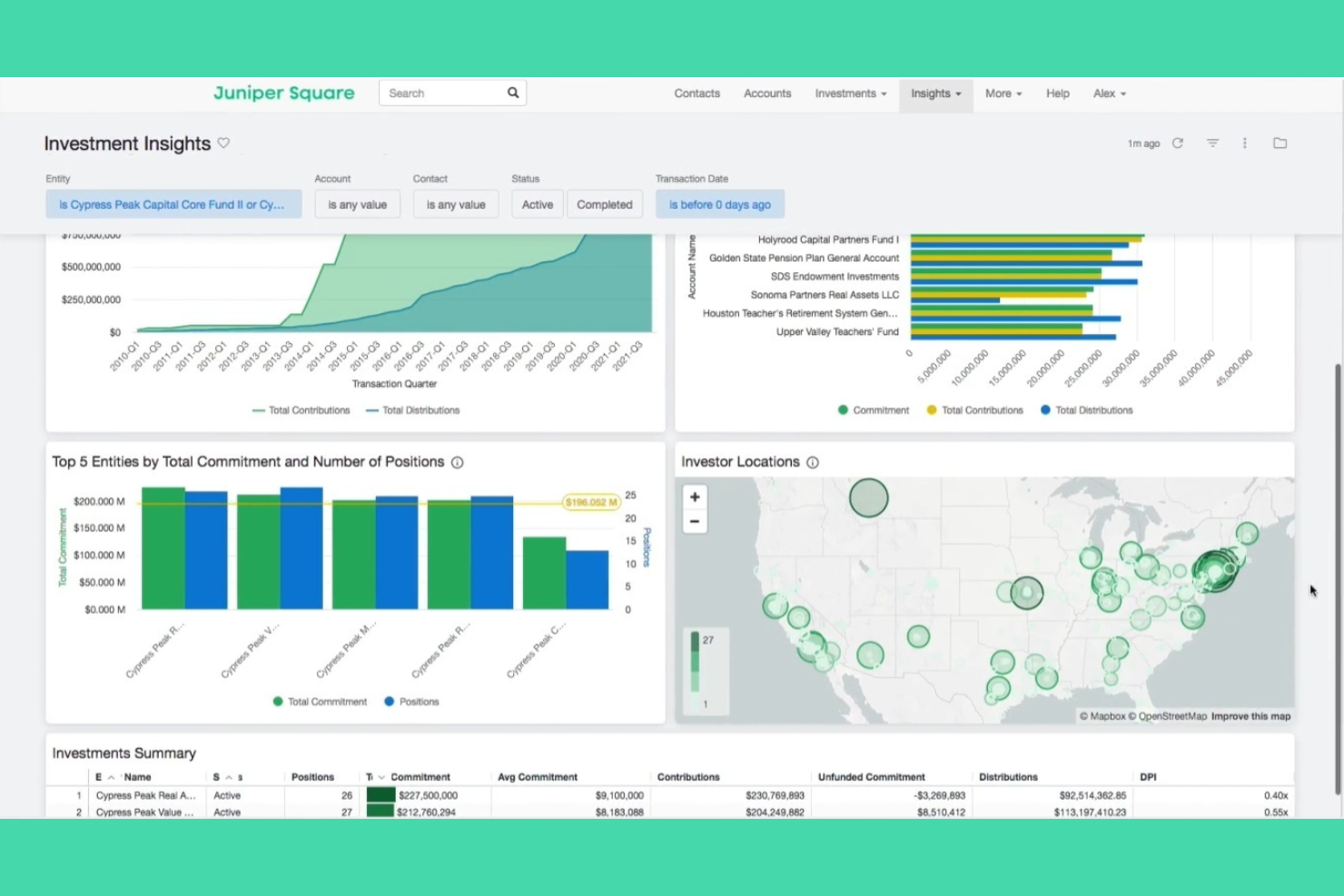Click the search magnifying glass icon

512,92
